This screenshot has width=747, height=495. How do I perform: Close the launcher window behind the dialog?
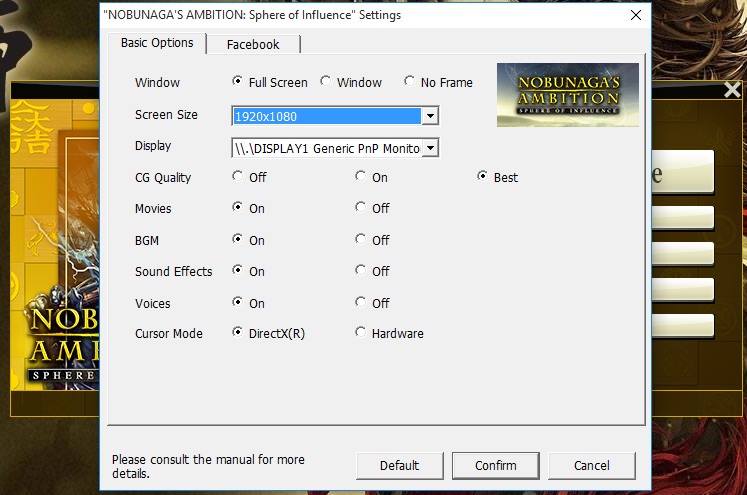(732, 90)
